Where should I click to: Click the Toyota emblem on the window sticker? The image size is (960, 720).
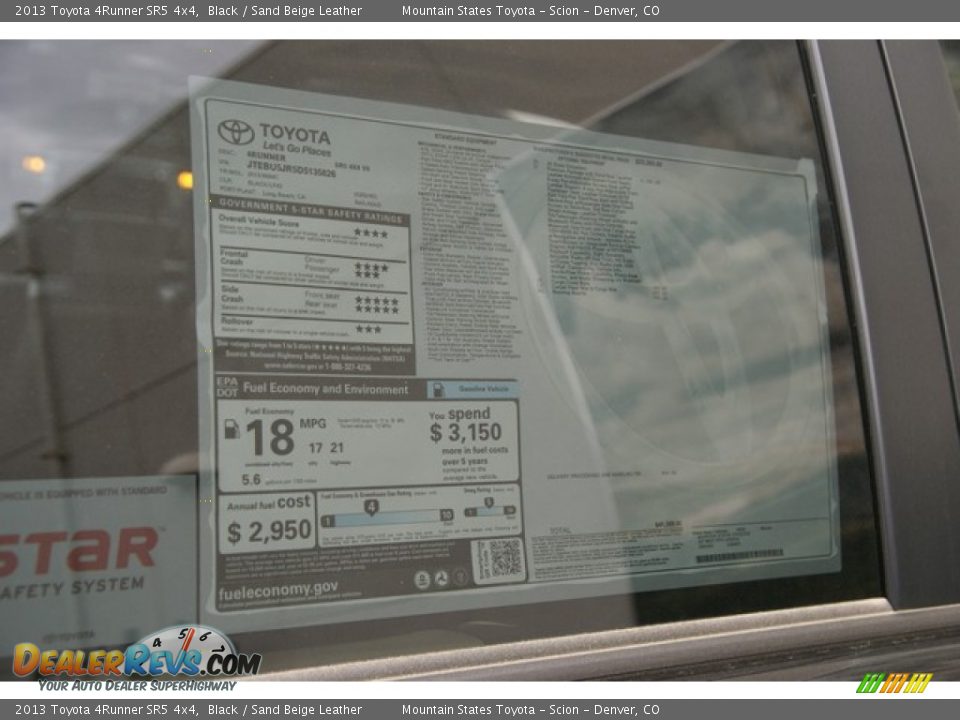pyautogui.click(x=236, y=132)
